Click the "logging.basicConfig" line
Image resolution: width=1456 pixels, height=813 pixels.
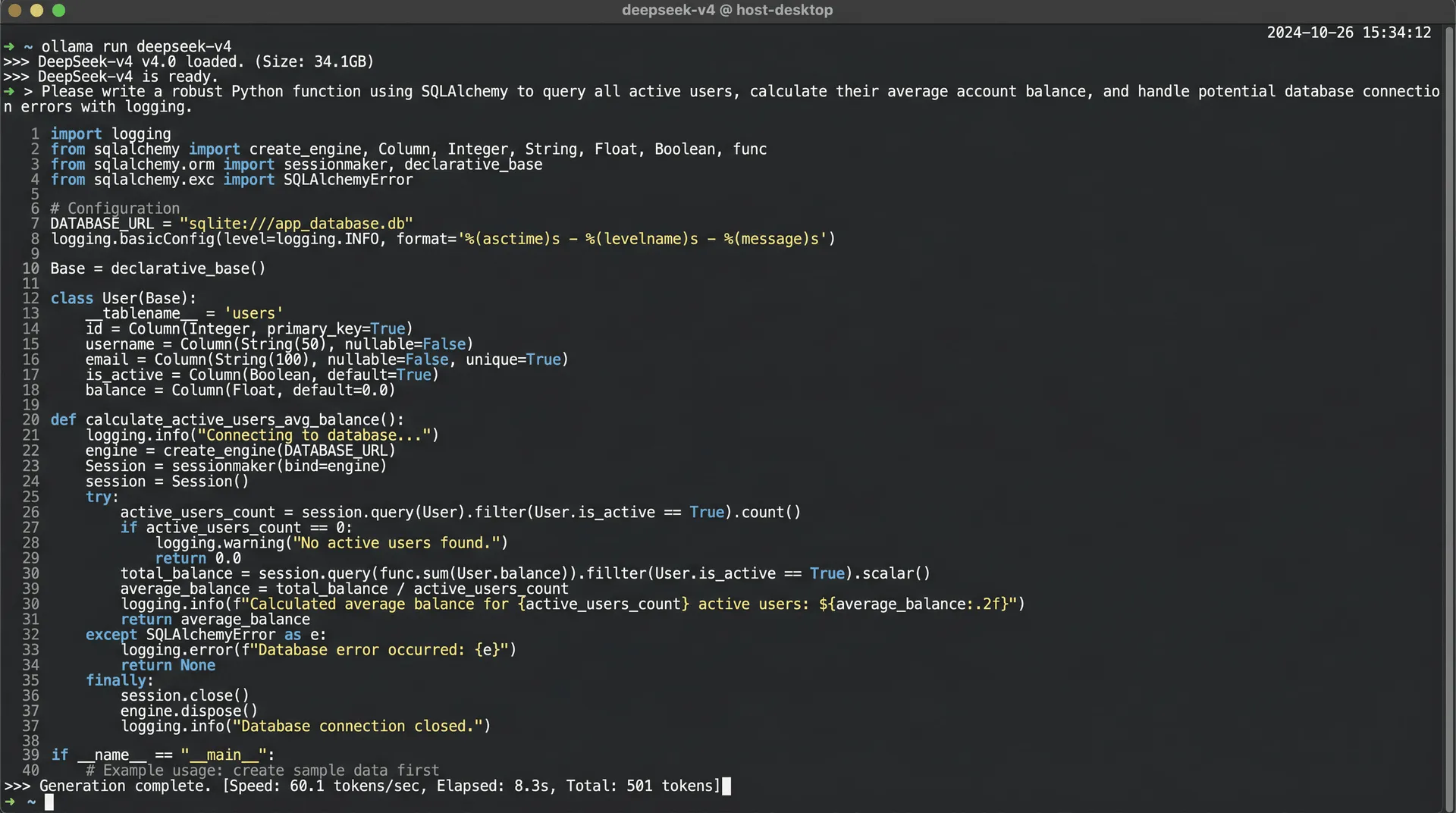click(443, 239)
